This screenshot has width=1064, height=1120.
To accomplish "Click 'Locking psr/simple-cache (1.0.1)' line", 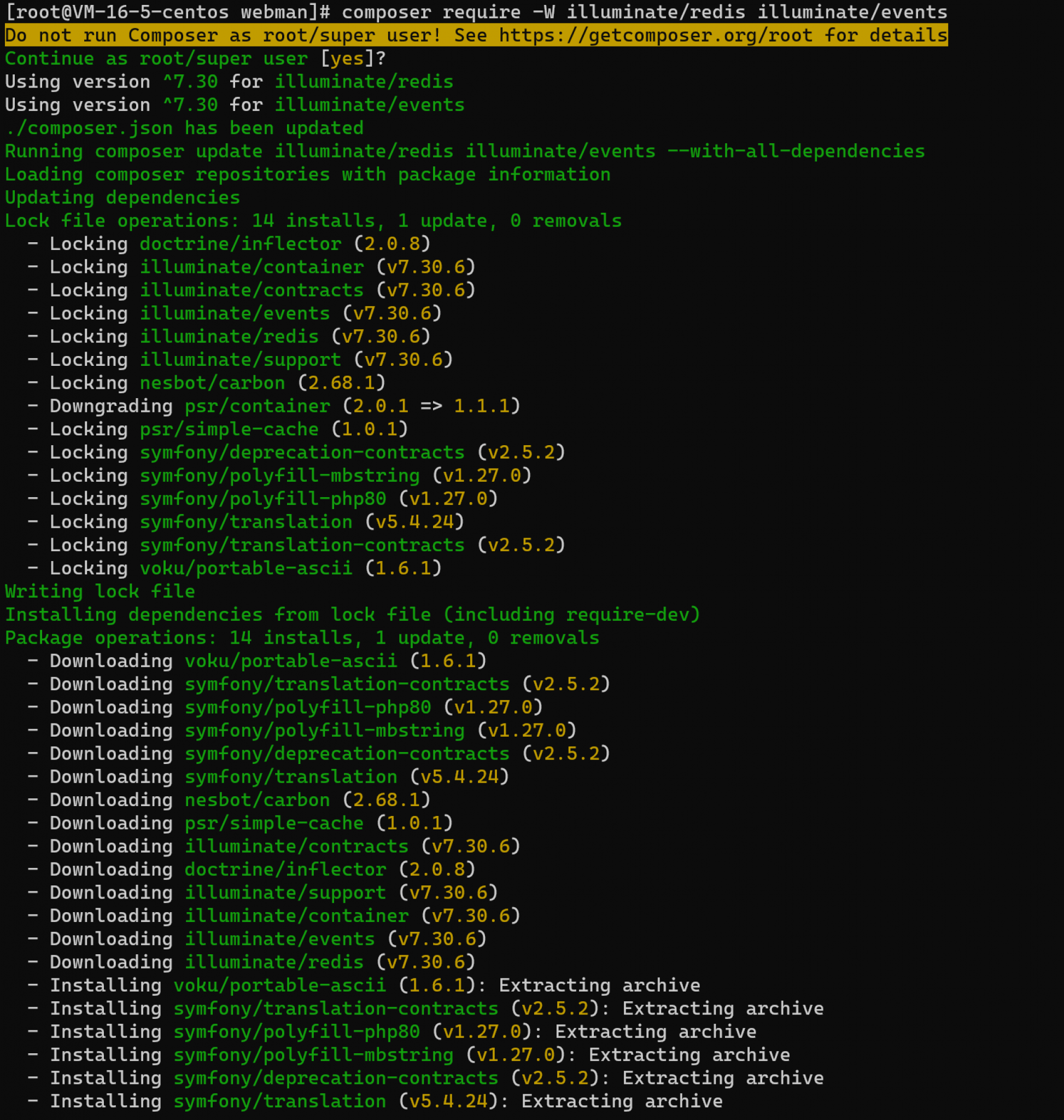I will pyautogui.click(x=218, y=429).
